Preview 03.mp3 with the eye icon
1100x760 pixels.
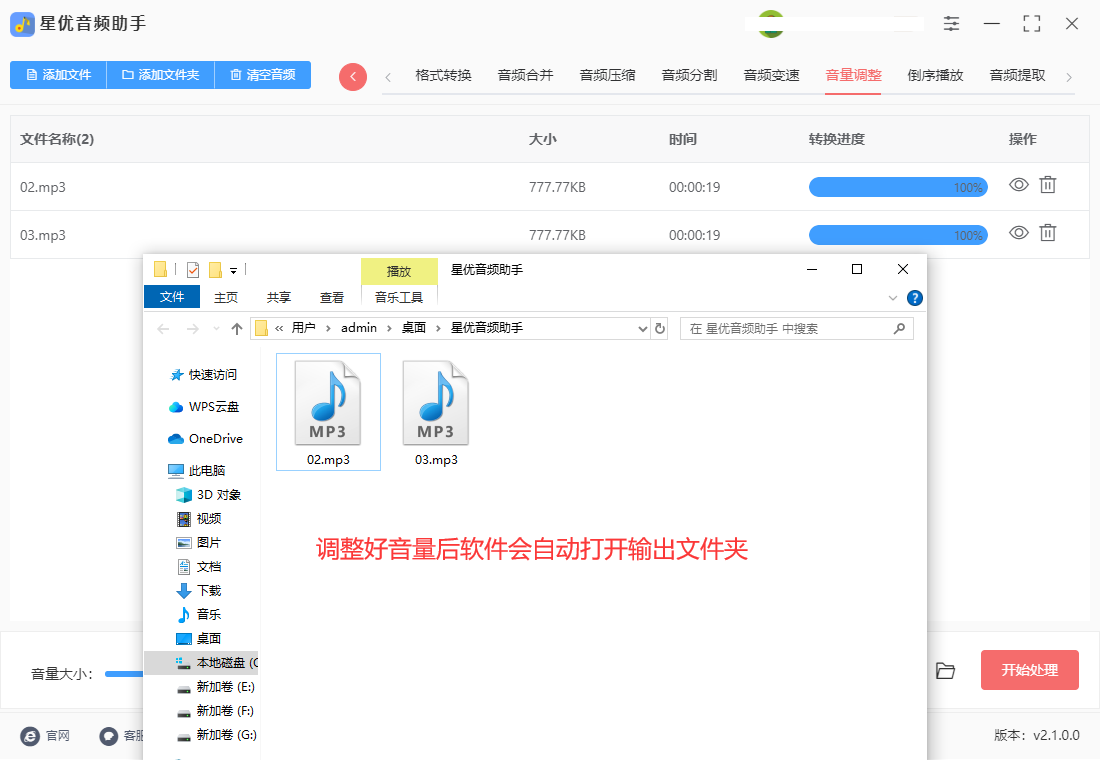coord(1019,232)
